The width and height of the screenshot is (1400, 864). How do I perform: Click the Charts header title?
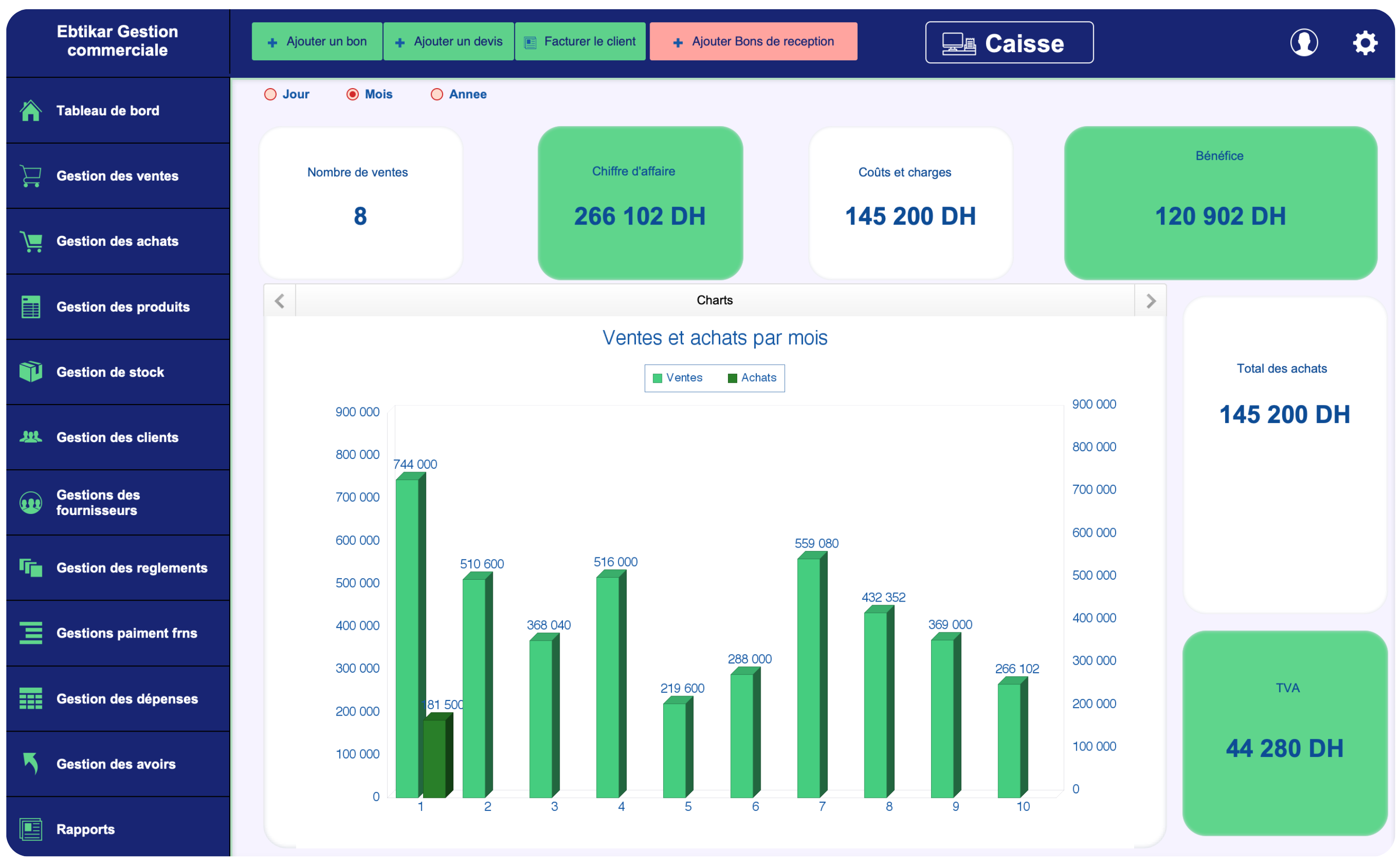pyautogui.click(x=714, y=300)
